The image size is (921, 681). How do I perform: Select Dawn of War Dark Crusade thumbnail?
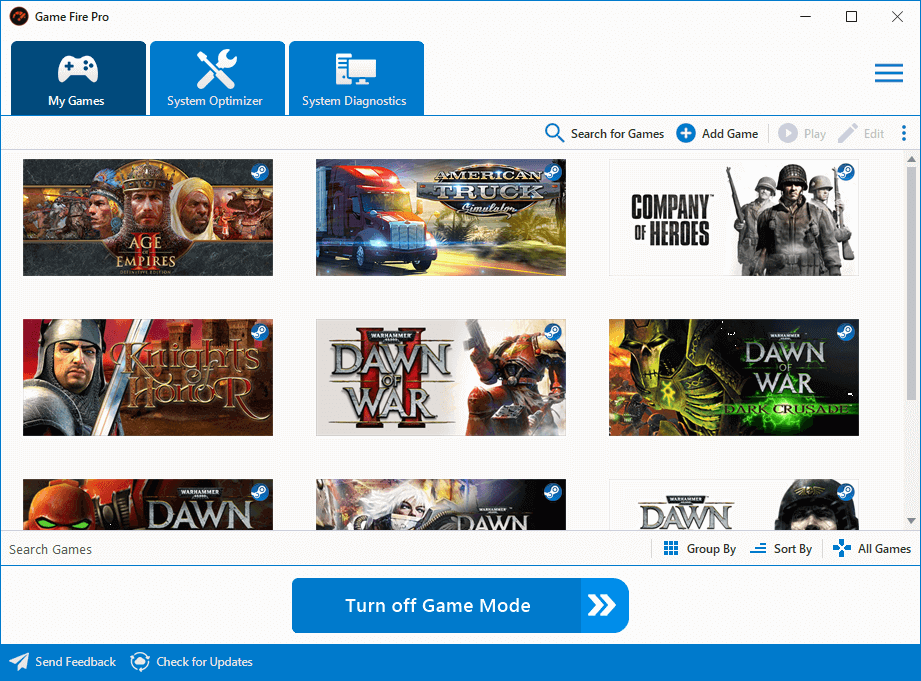coord(734,377)
